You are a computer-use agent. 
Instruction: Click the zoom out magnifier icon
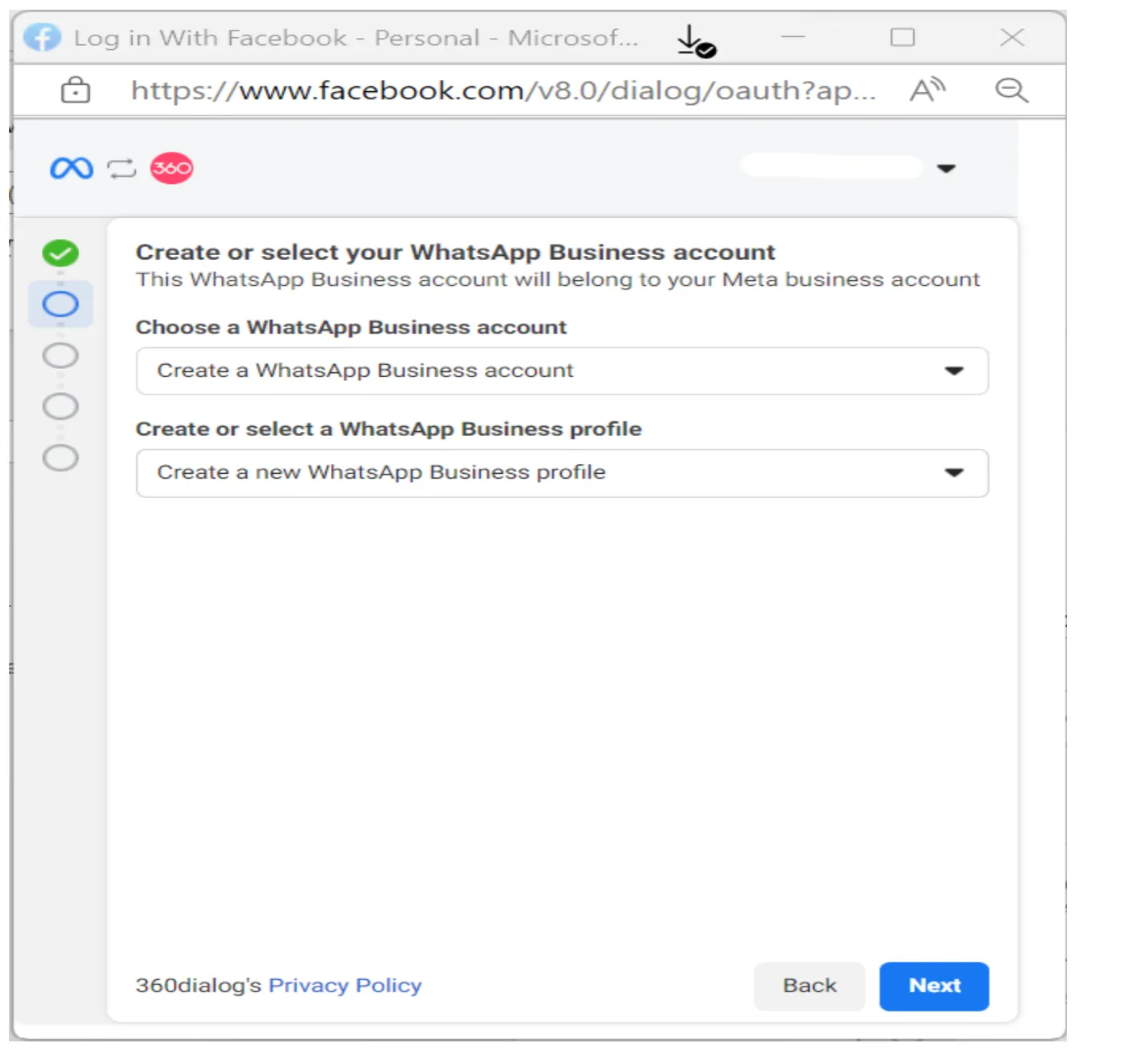tap(1011, 90)
